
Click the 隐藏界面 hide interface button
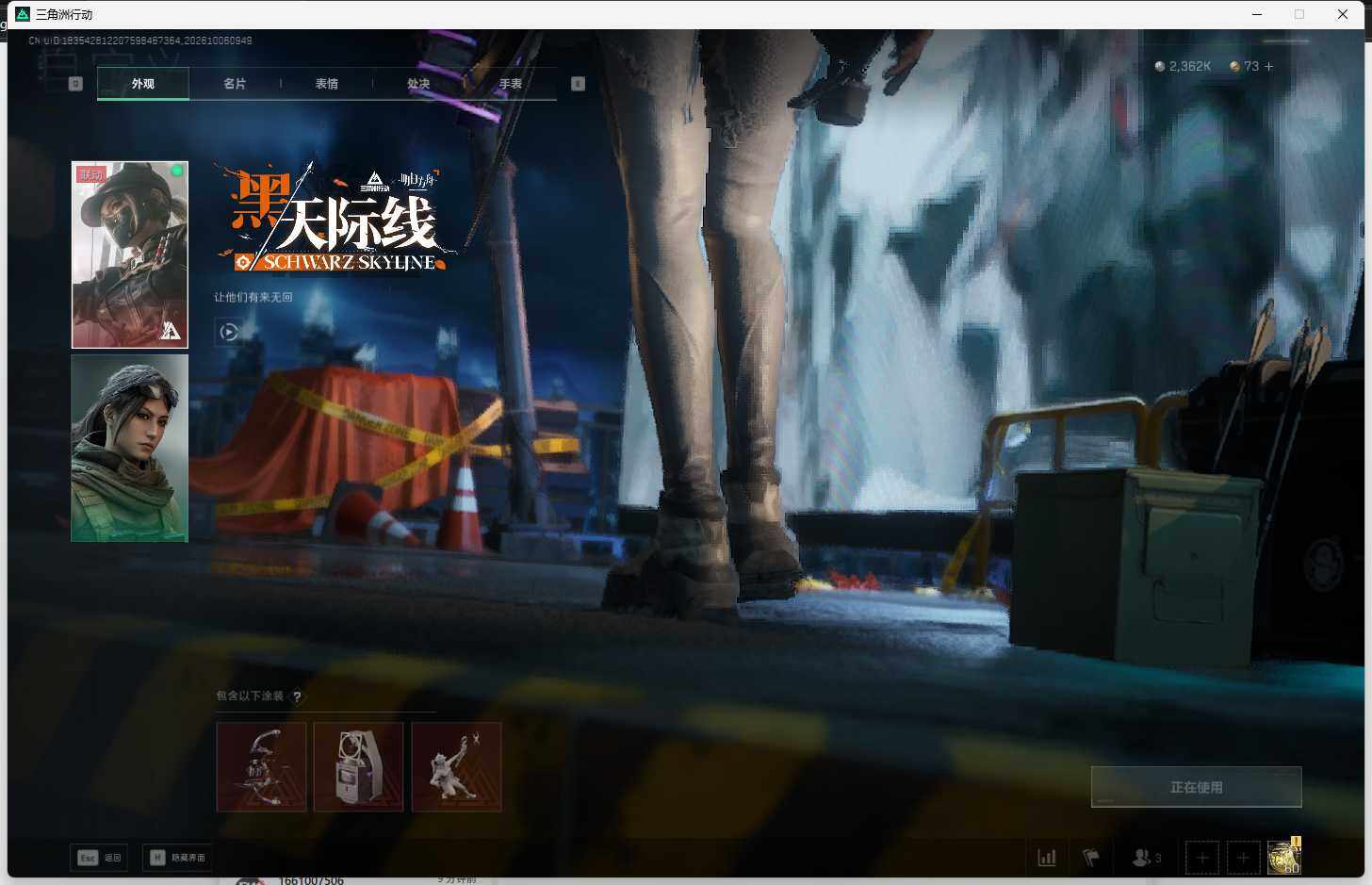178,858
